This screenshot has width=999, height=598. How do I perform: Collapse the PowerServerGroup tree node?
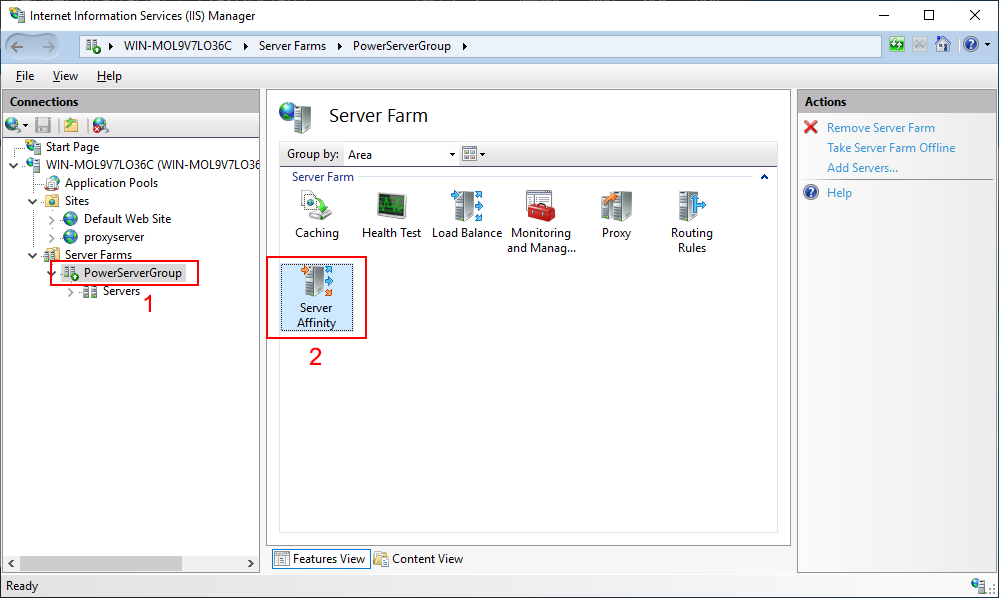click(52, 273)
